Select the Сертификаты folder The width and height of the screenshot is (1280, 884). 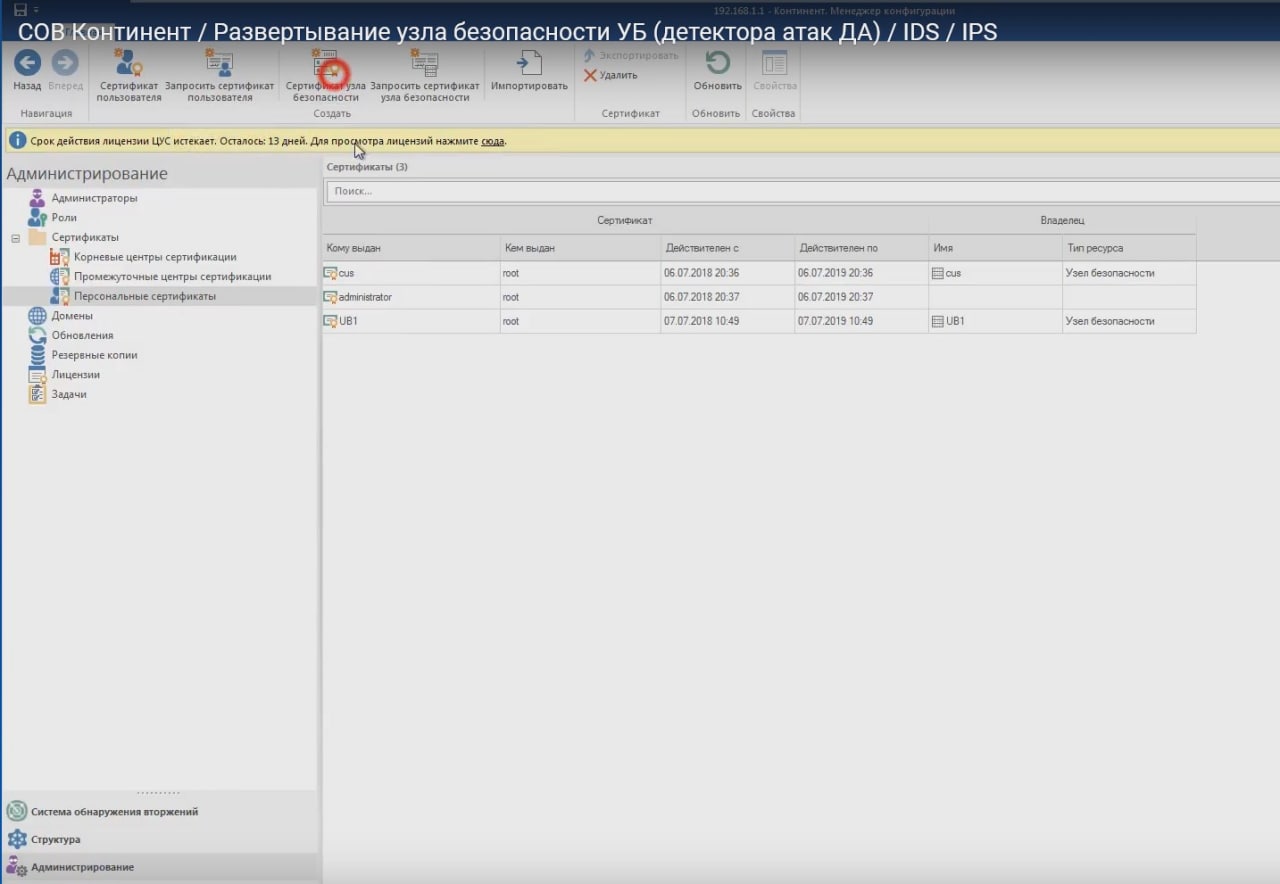(85, 237)
